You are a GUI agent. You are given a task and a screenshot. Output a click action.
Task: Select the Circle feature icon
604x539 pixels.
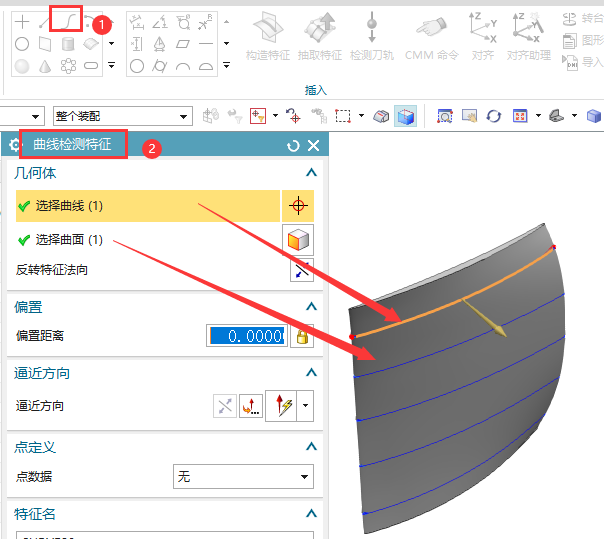tap(22, 44)
